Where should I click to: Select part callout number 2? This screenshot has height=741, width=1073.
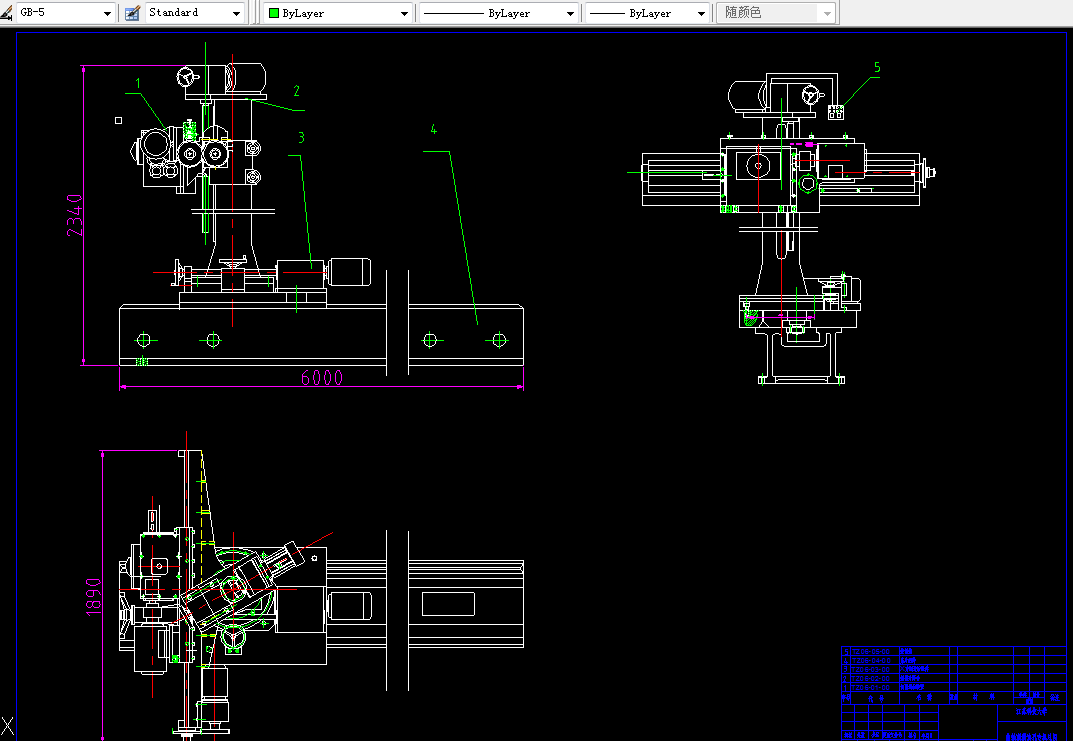296,90
